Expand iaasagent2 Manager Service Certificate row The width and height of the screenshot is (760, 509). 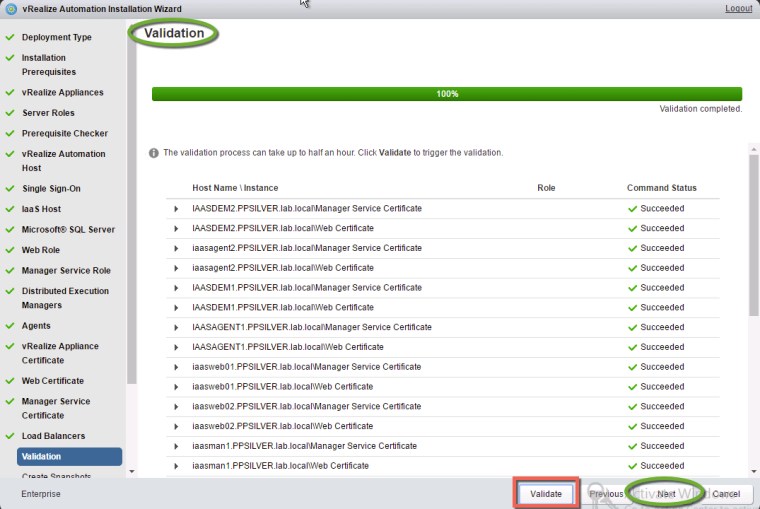click(x=176, y=249)
